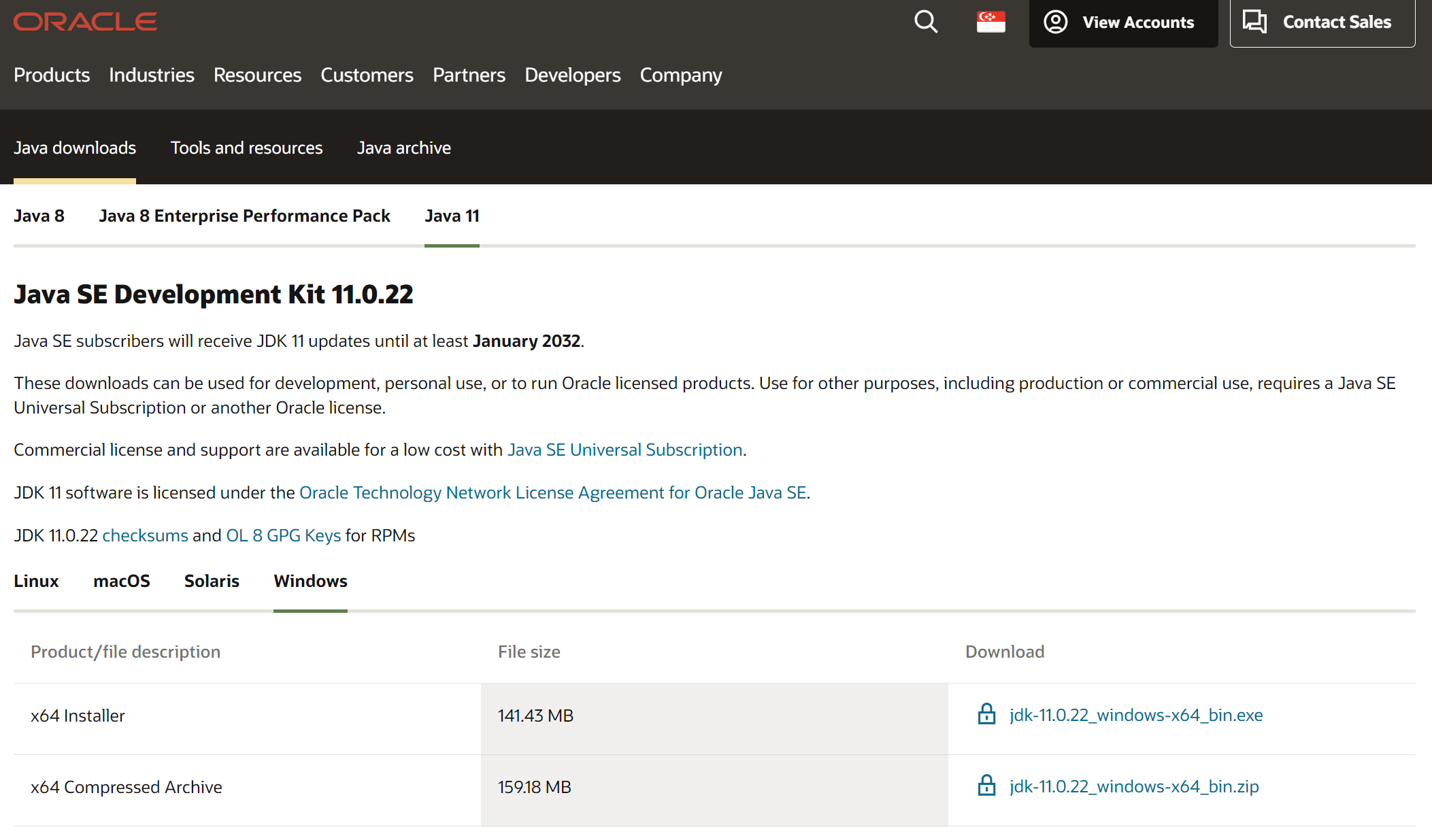Switch to the Solaris platform tab
The image size is (1432, 840).
pos(211,580)
